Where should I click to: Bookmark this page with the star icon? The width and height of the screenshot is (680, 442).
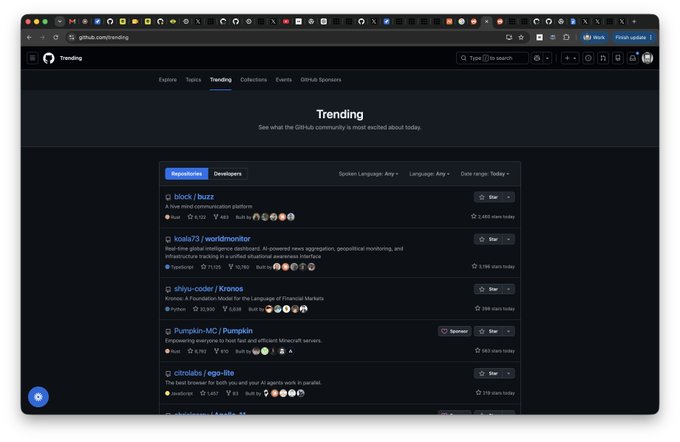(x=521, y=37)
